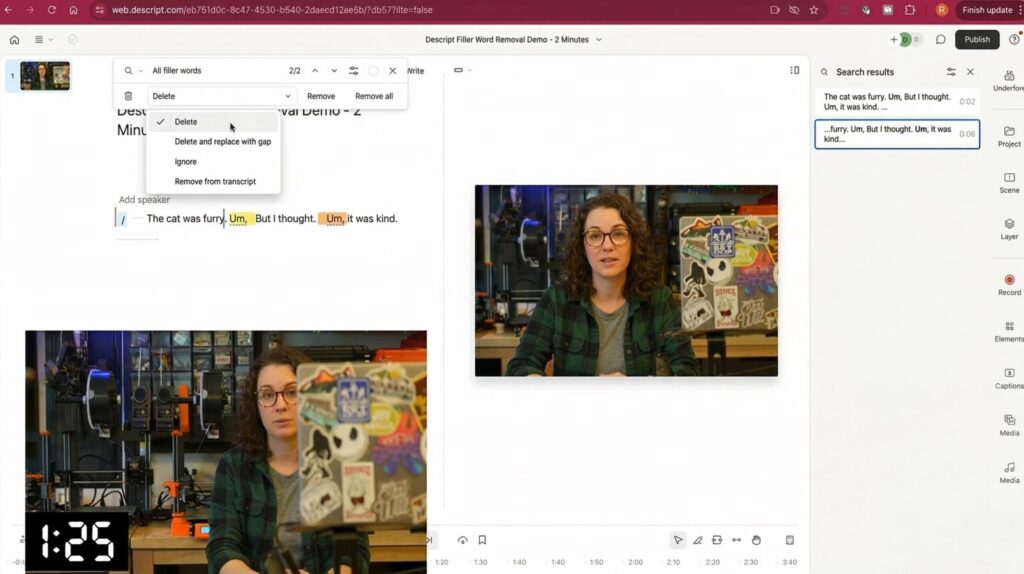Add a bookmark marker from timeline

click(x=482, y=540)
